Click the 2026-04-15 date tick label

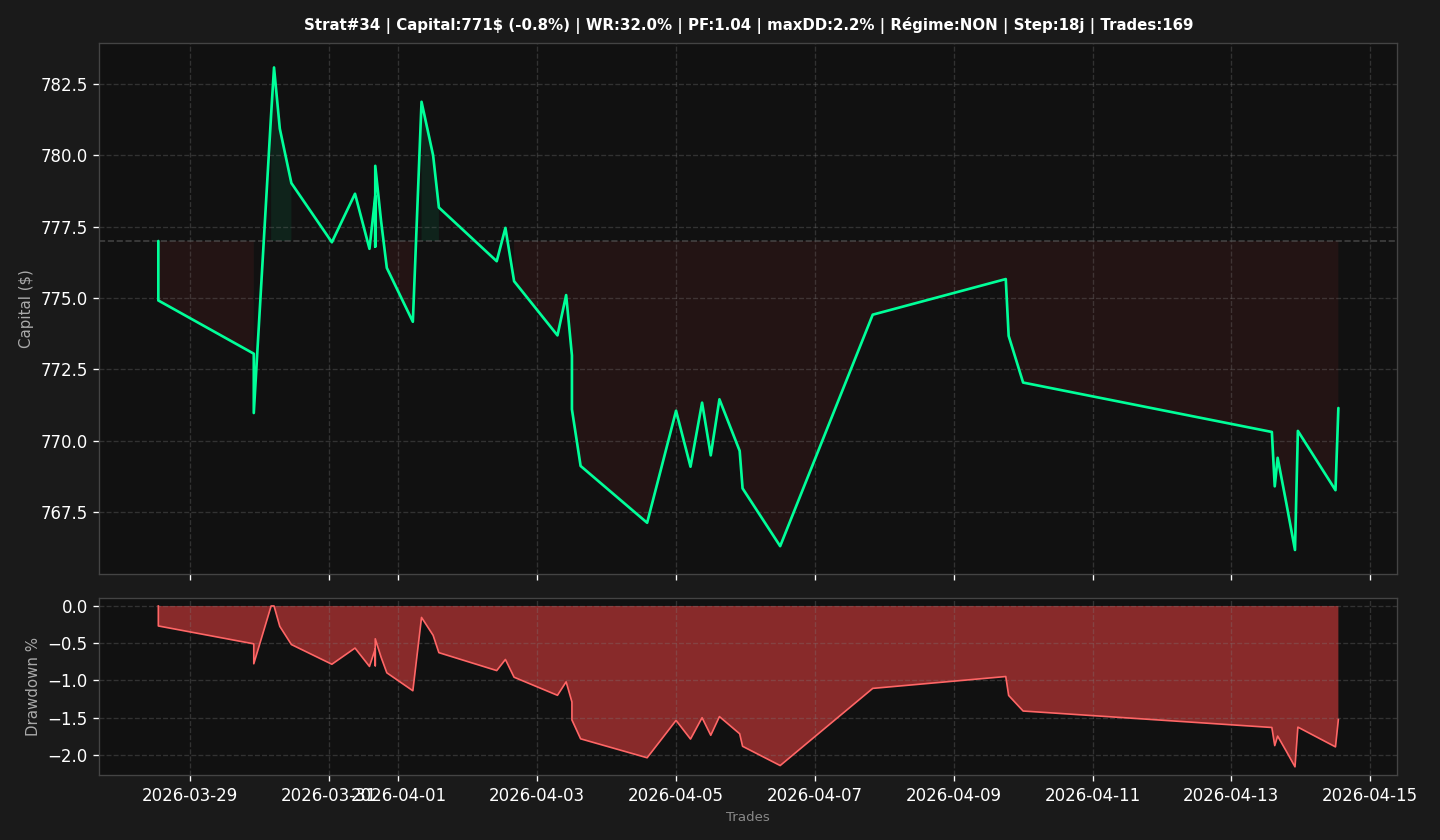click(1370, 795)
